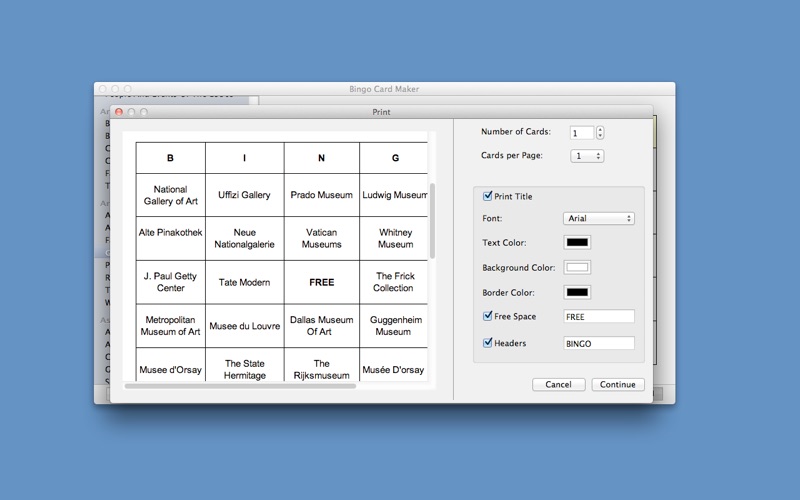Image resolution: width=800 pixels, height=500 pixels.
Task: Click the 'Prado Museum' cell
Action: [322, 195]
